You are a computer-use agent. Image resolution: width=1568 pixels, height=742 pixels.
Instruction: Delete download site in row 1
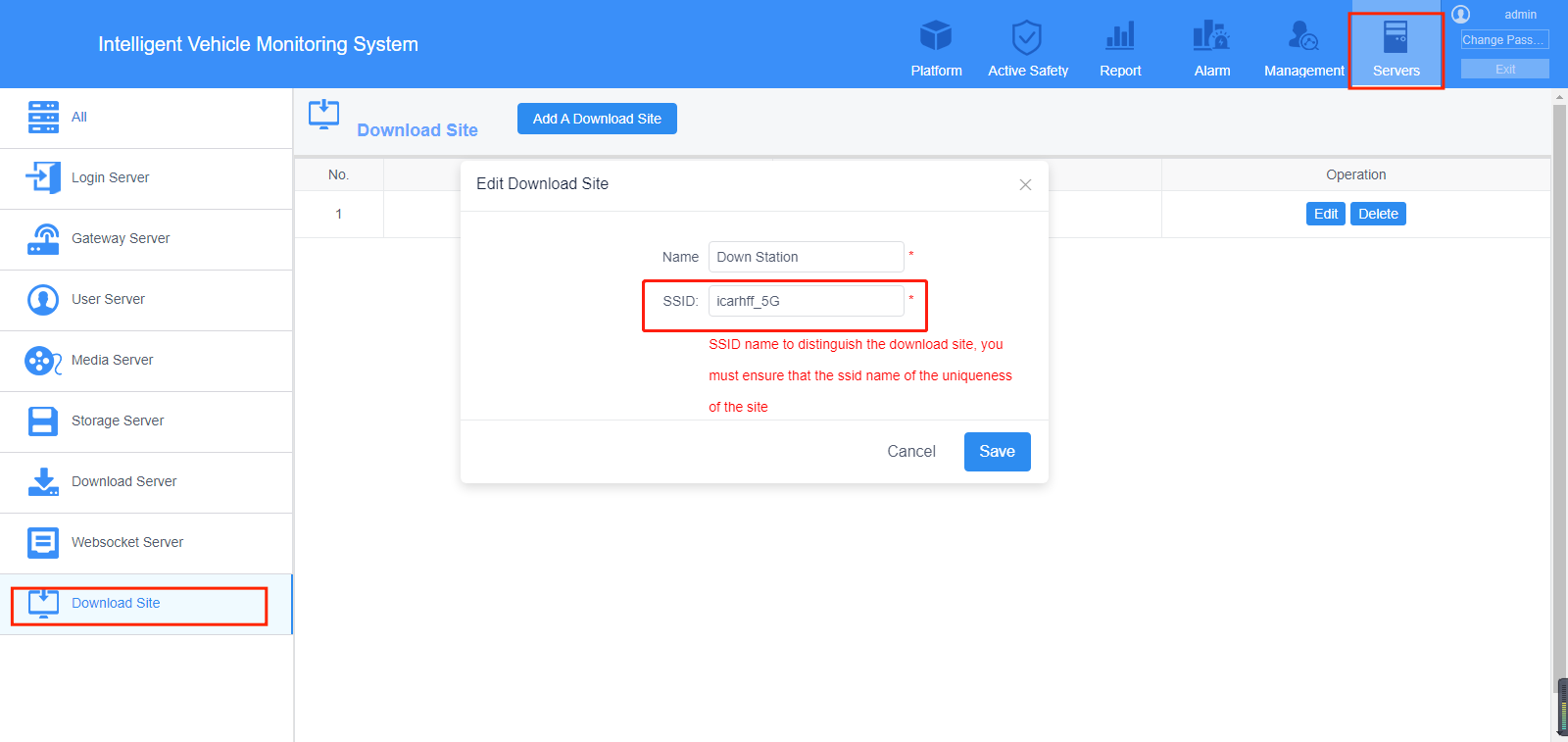(1378, 214)
